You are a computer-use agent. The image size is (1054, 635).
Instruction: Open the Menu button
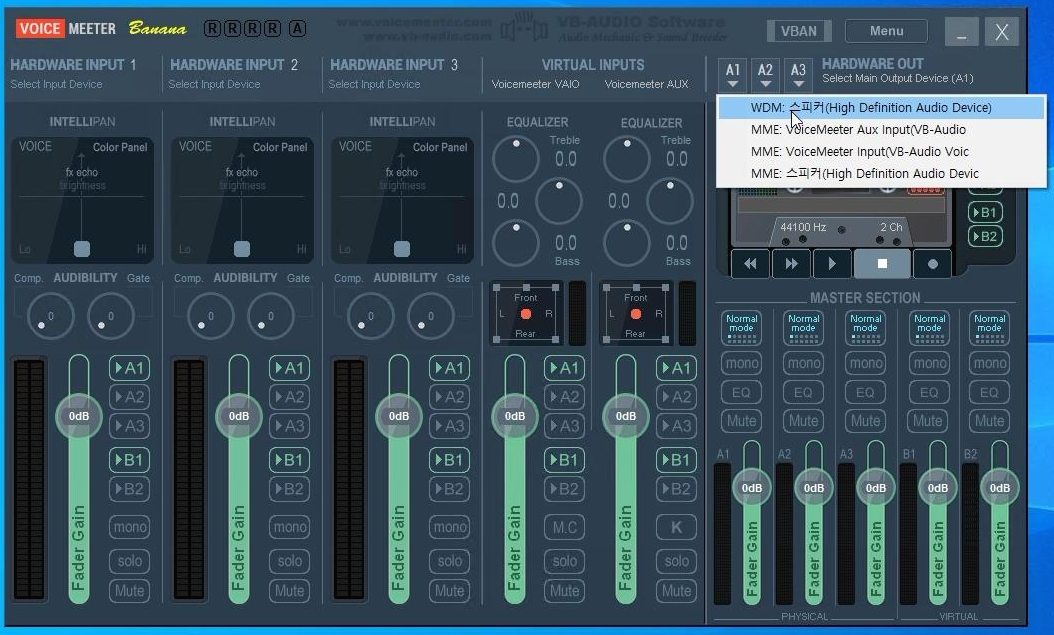(x=886, y=31)
